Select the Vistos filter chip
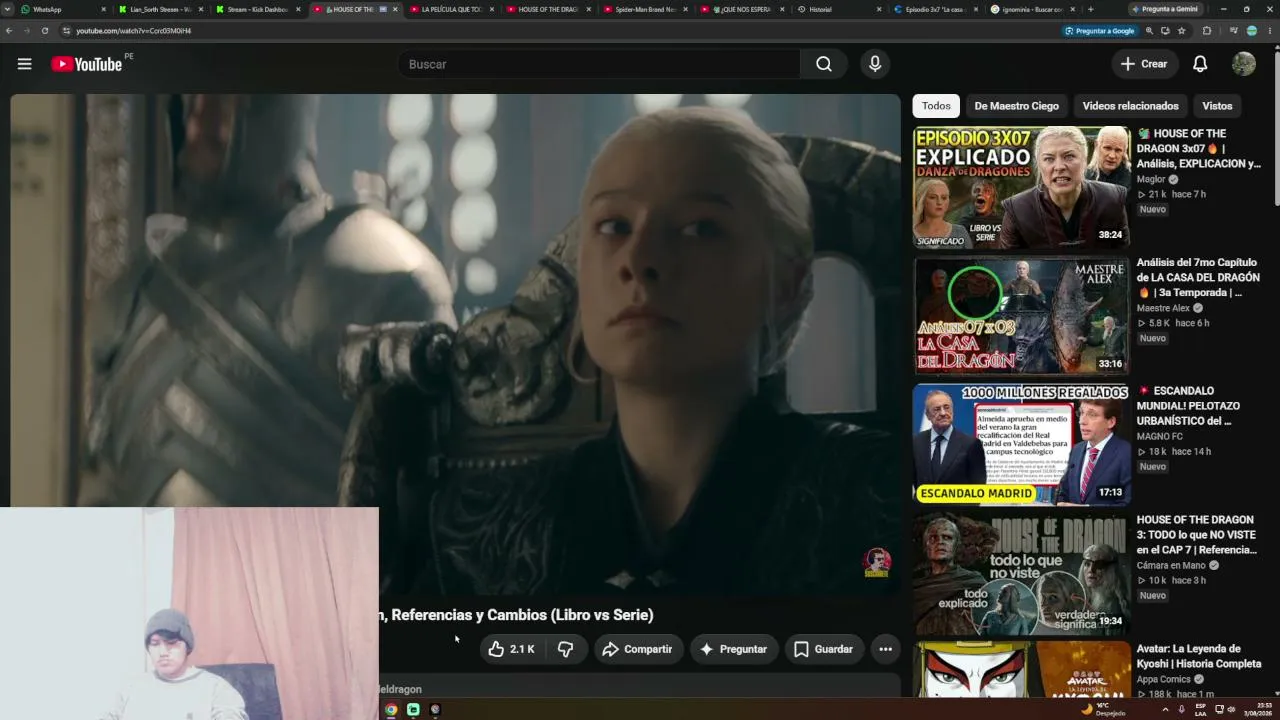The image size is (1280, 720). point(1217,106)
